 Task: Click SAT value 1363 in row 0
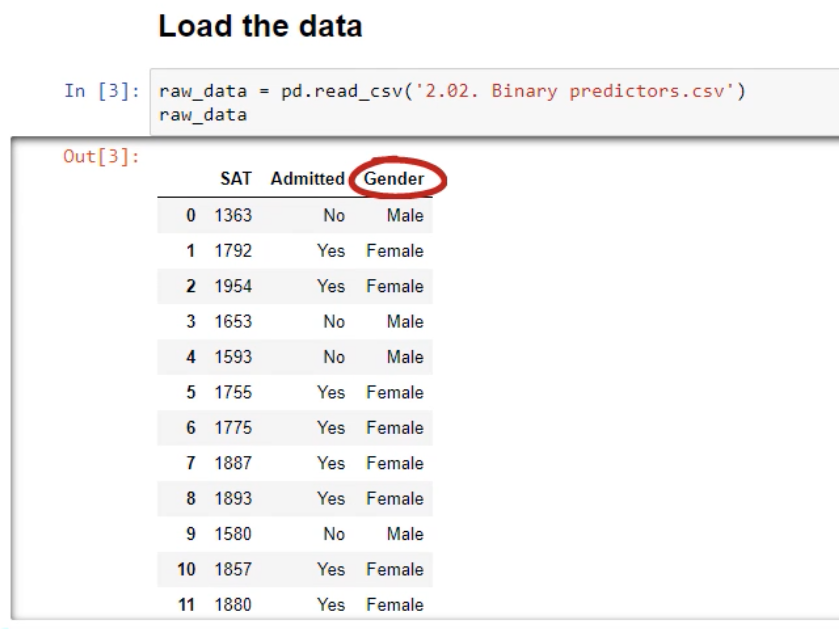(x=233, y=215)
